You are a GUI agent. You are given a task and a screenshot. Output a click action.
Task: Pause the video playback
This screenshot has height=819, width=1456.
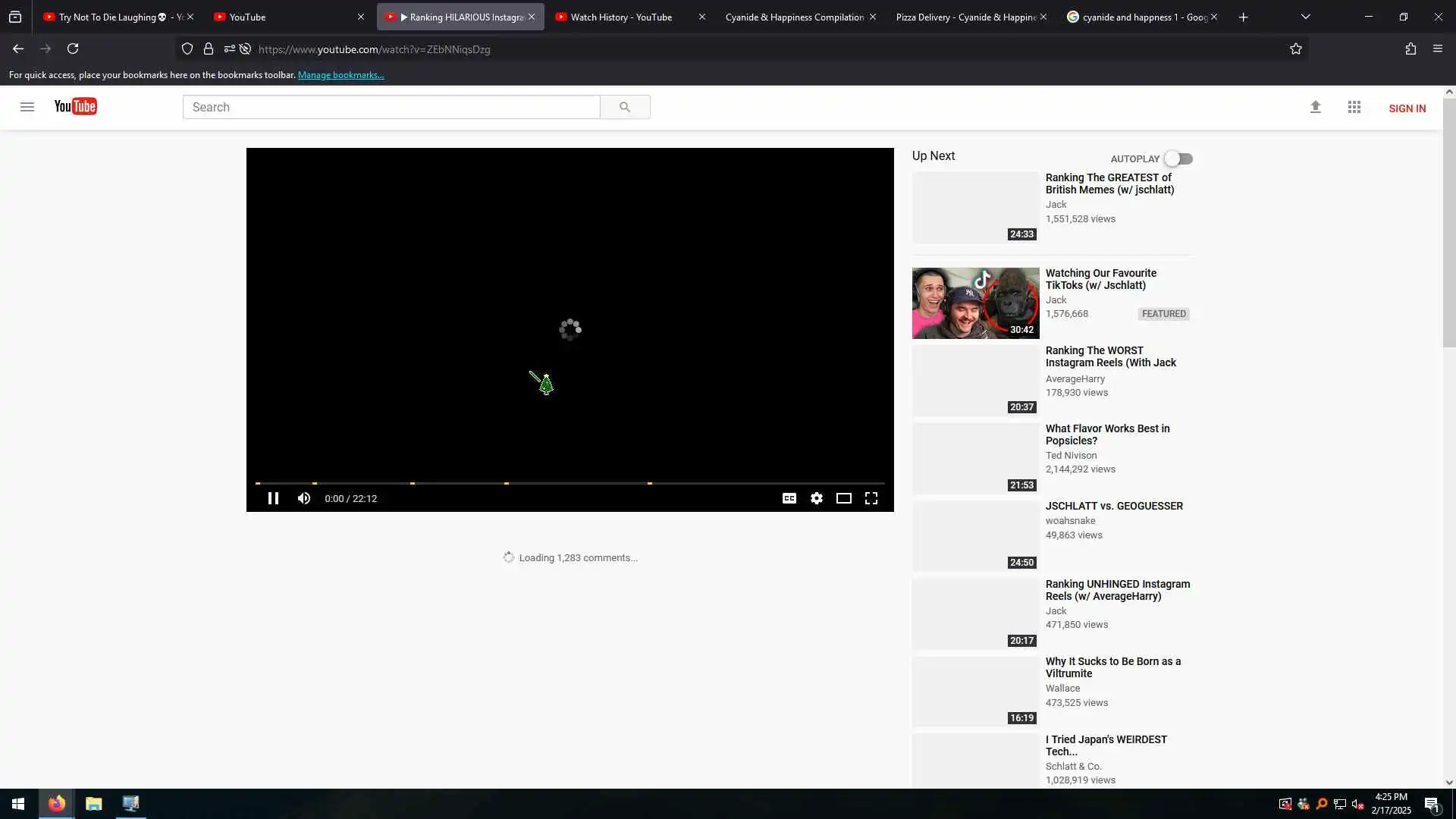[273, 498]
